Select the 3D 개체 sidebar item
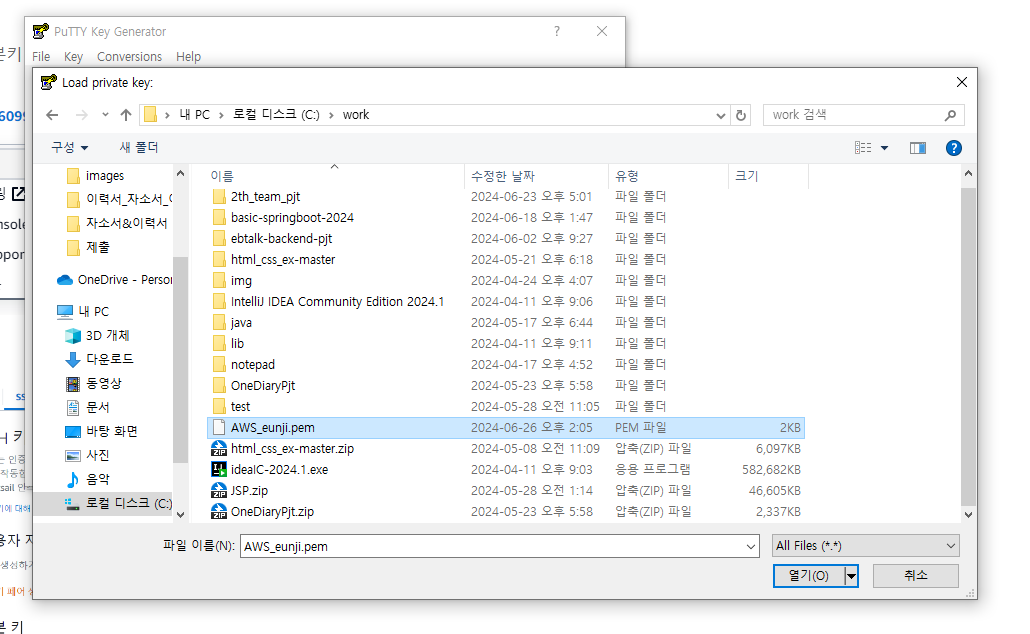 [x=108, y=336]
